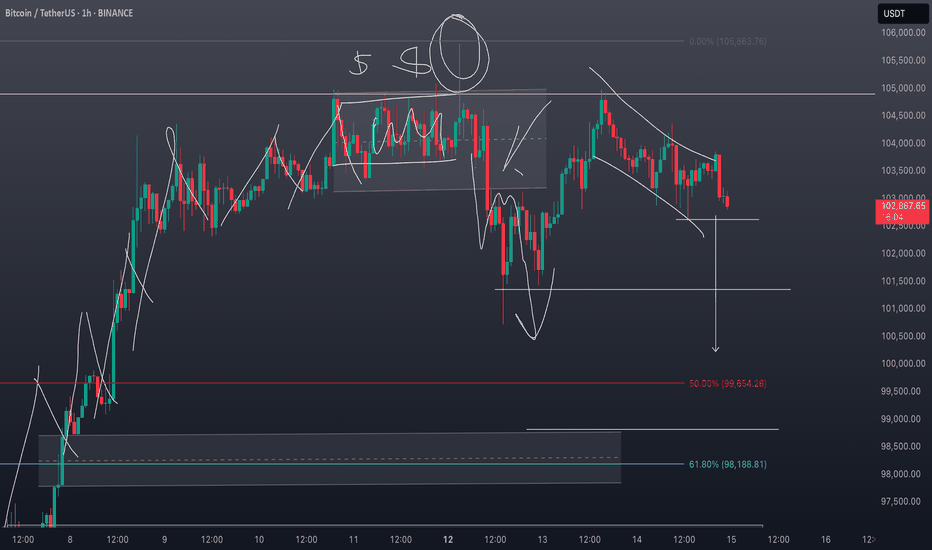
Task: Click the 102,000.00 price axis label
Action: click(903, 253)
